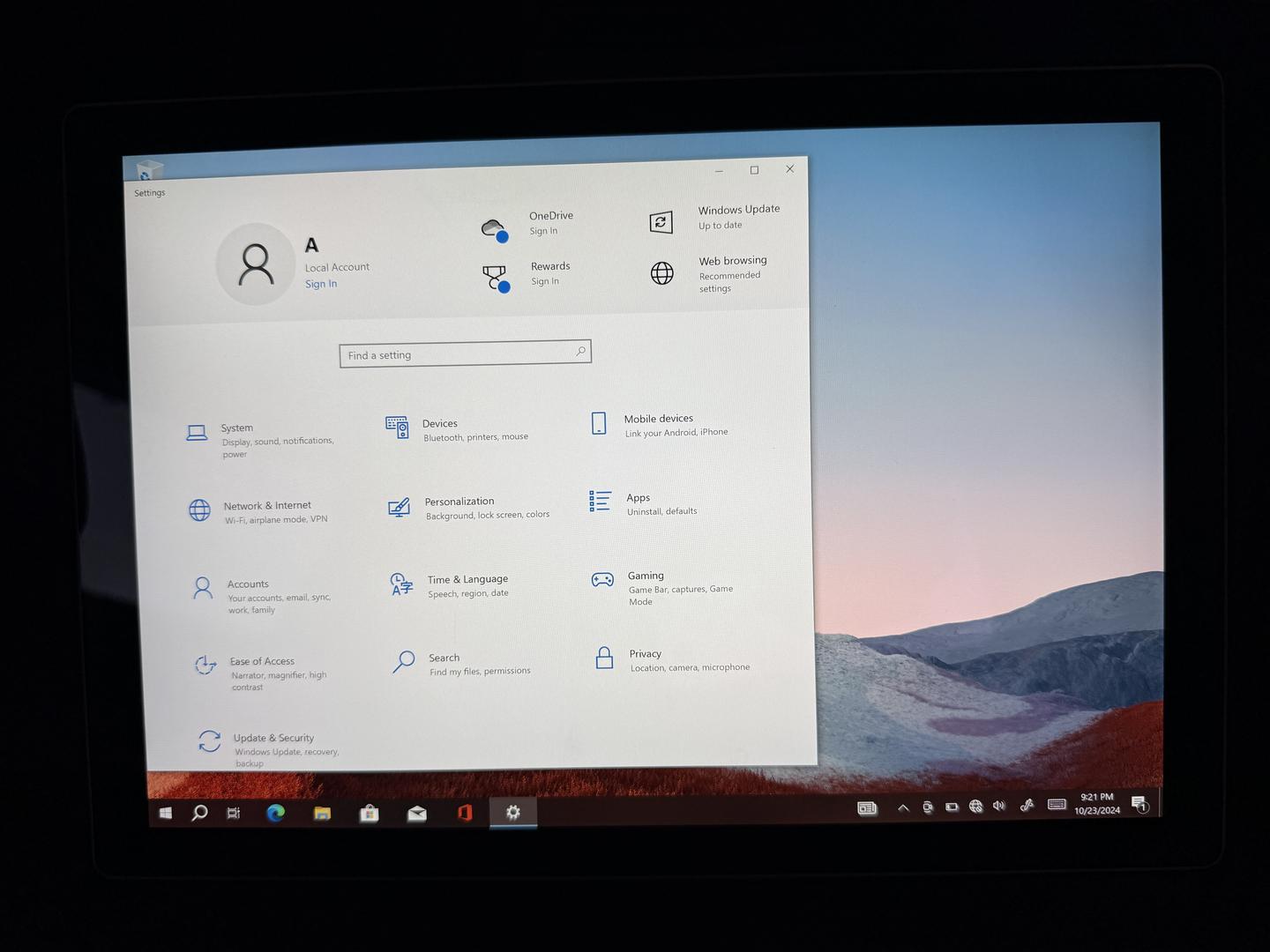Minimize the Settings window
The width and height of the screenshot is (1270, 952).
tap(719, 171)
